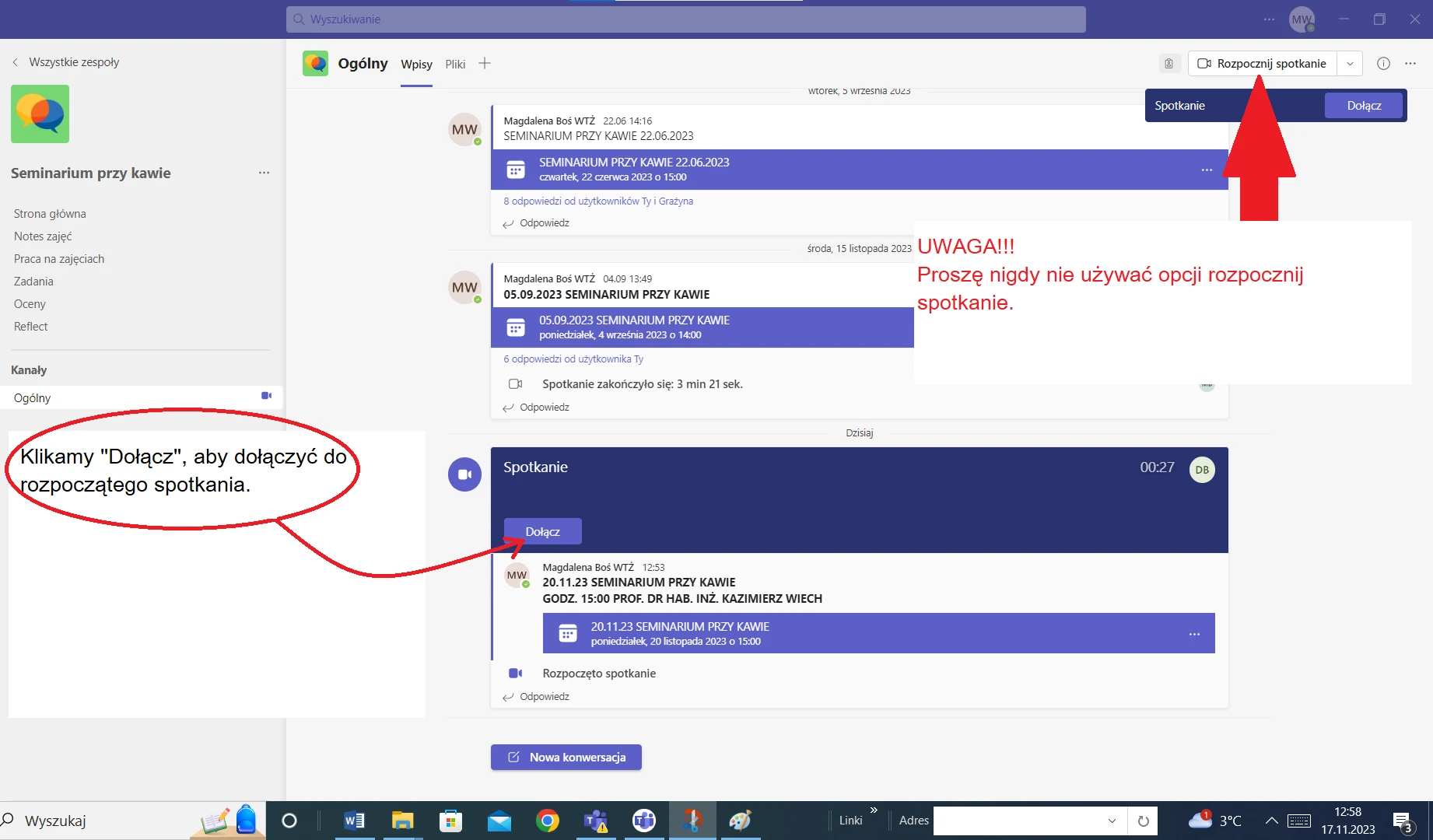The height and width of the screenshot is (840, 1433).
Task: Expand the Rozpocznij spotkanie dropdown arrow
Action: pyautogui.click(x=1350, y=64)
